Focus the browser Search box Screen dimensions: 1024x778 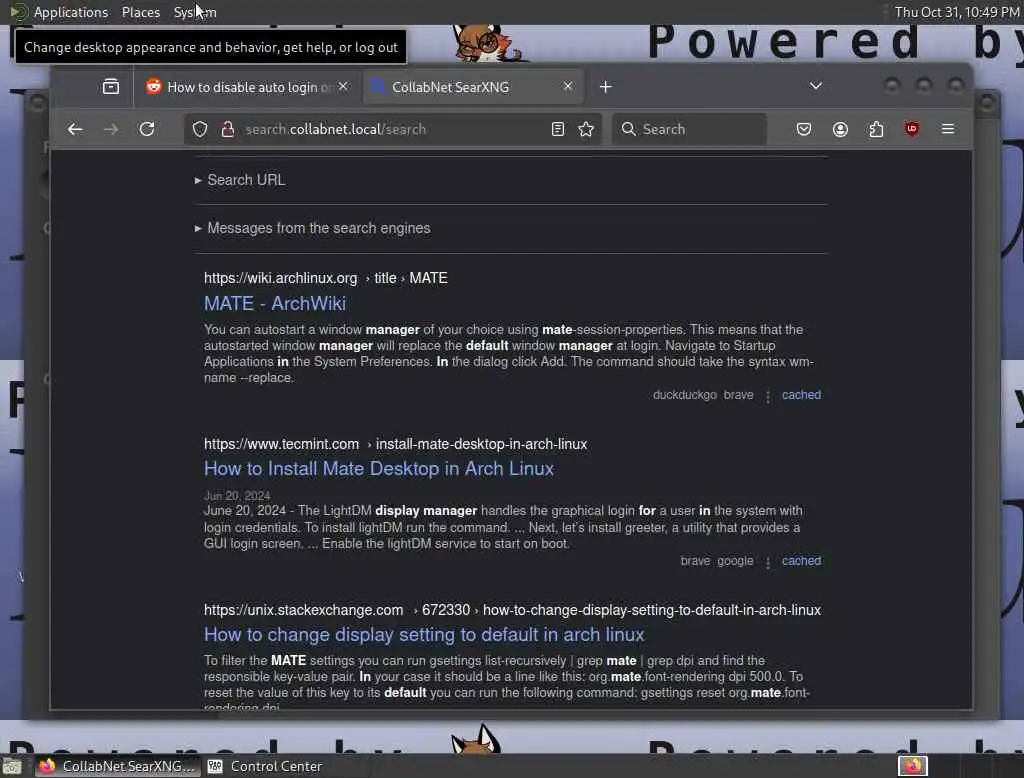689,129
